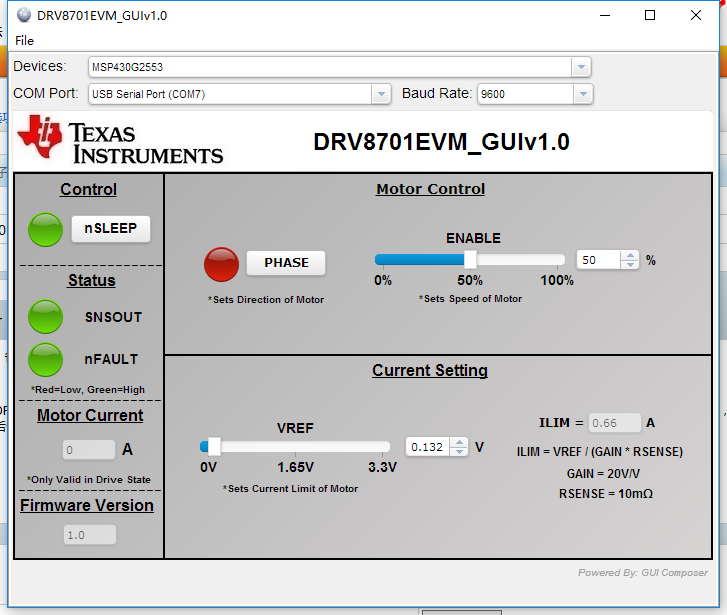Click the DRV8701EVM_GUI app icon in title bar
Image resolution: width=727 pixels, height=615 pixels.
pyautogui.click(x=24, y=15)
